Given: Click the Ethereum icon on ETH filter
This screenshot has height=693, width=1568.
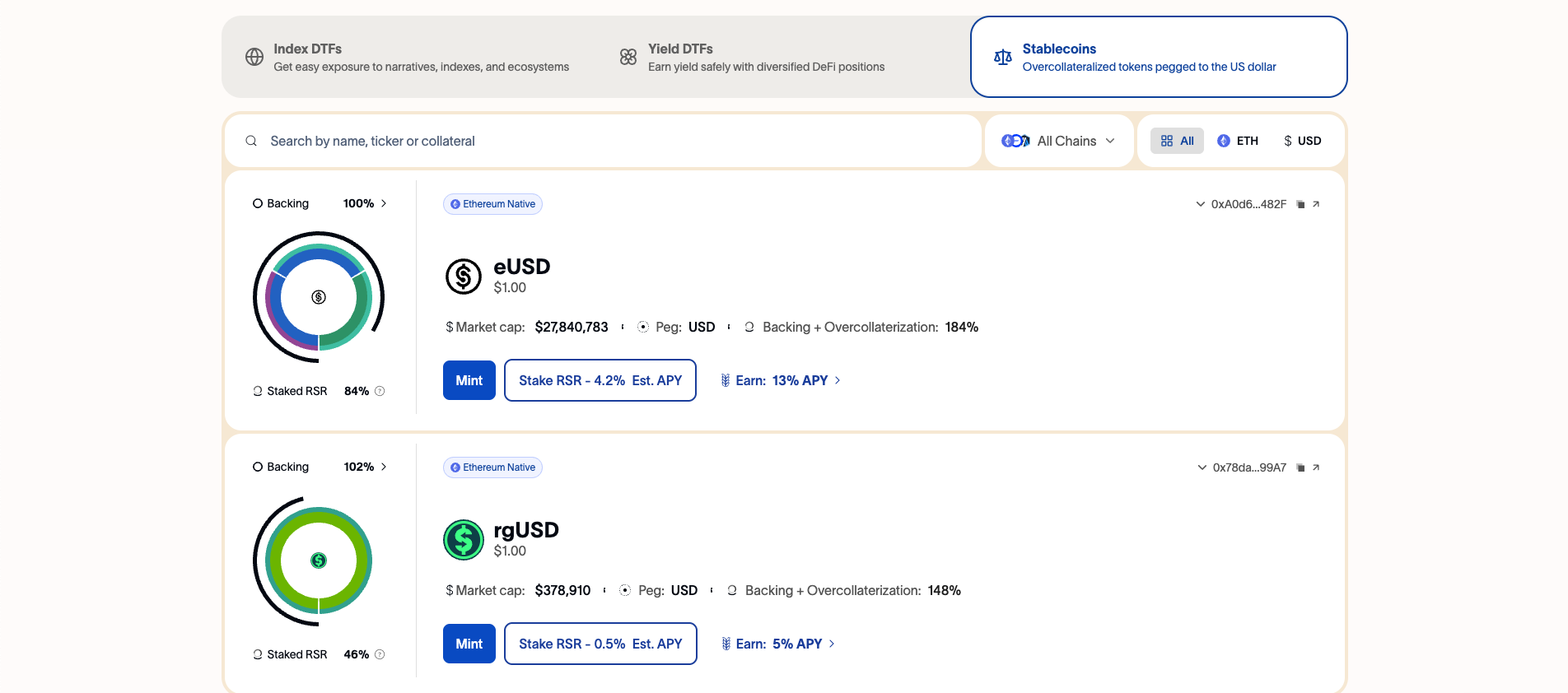Looking at the screenshot, I should tap(1224, 141).
